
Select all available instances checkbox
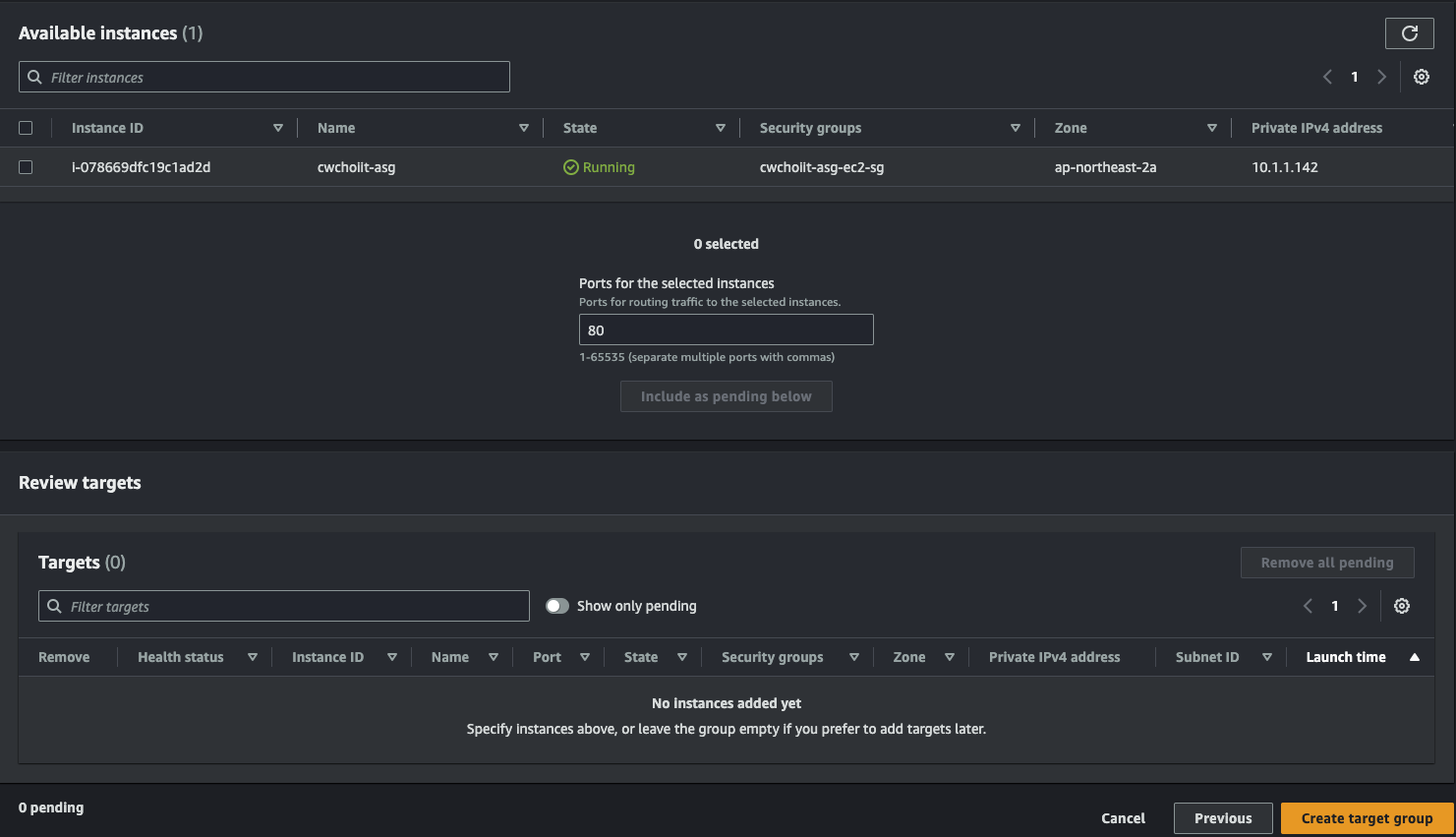point(26,128)
